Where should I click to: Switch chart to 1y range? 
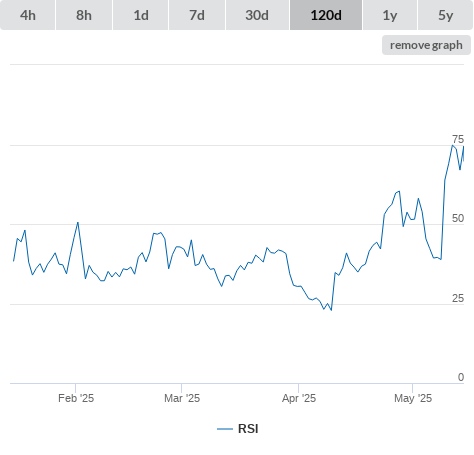(x=390, y=15)
